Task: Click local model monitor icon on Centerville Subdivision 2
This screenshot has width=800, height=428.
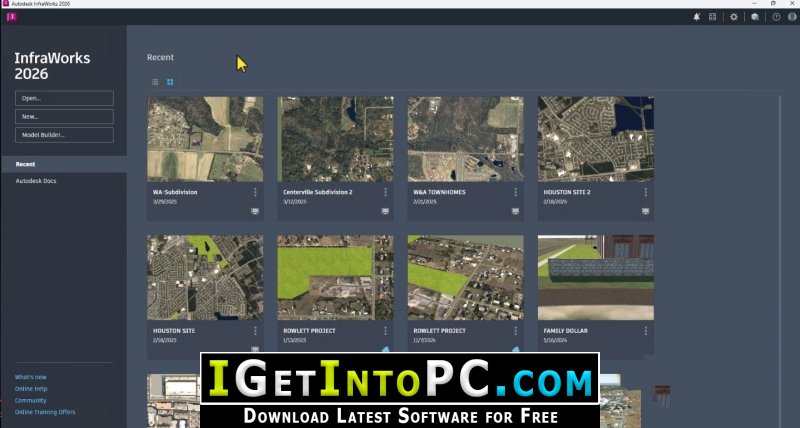Action: [385, 211]
